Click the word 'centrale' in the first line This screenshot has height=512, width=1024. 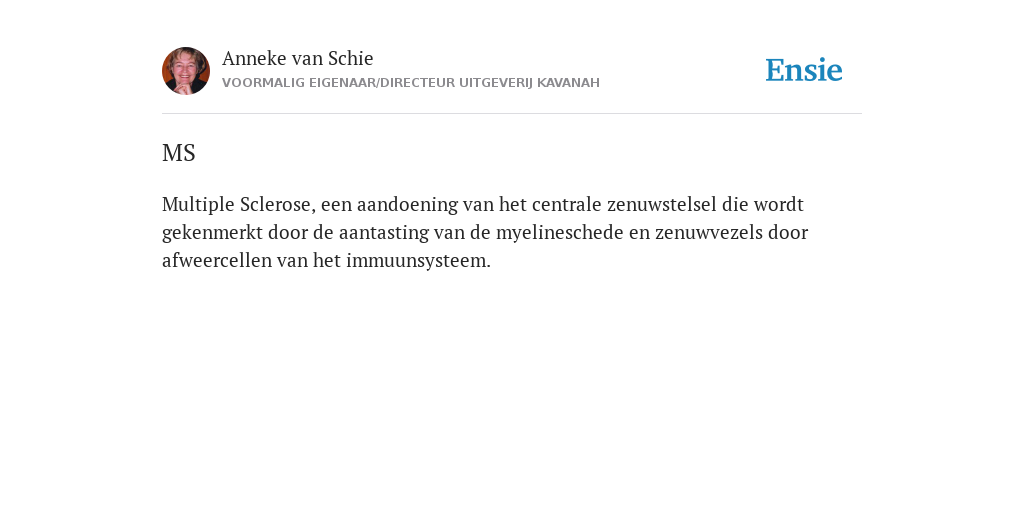pyautogui.click(x=566, y=204)
